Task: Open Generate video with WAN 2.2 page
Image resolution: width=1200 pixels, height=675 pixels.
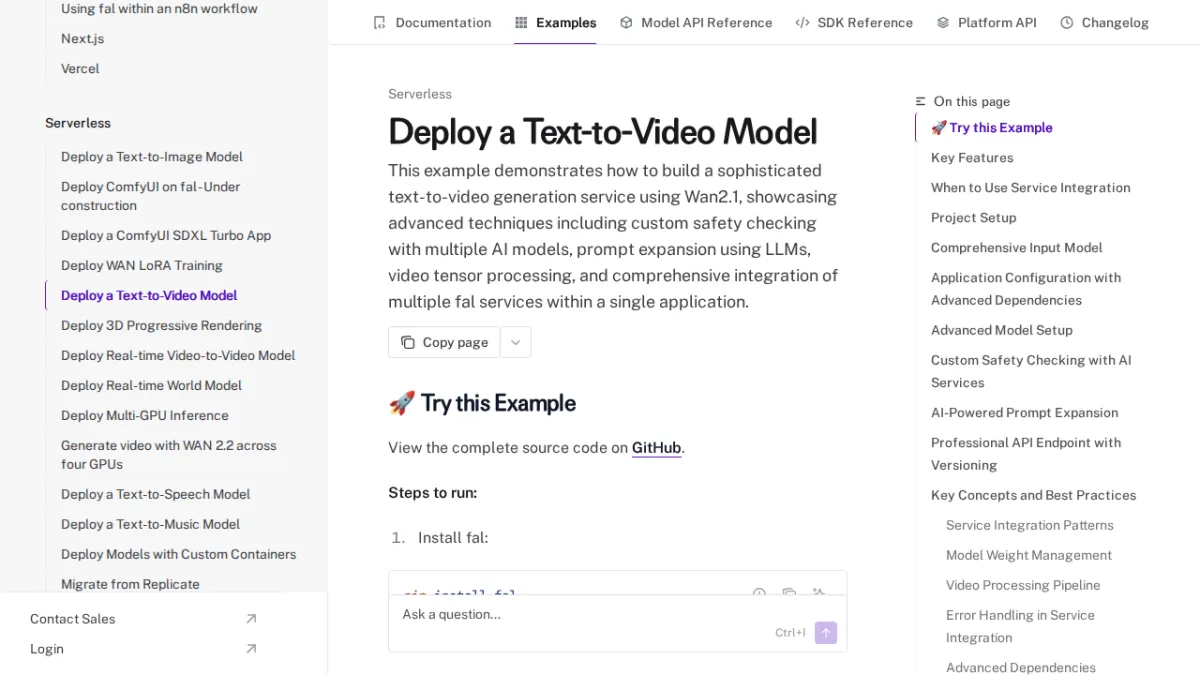Action: pos(169,455)
